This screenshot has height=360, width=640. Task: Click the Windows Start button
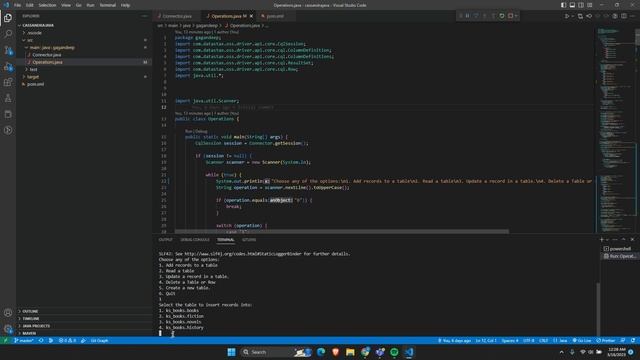(x=231, y=352)
